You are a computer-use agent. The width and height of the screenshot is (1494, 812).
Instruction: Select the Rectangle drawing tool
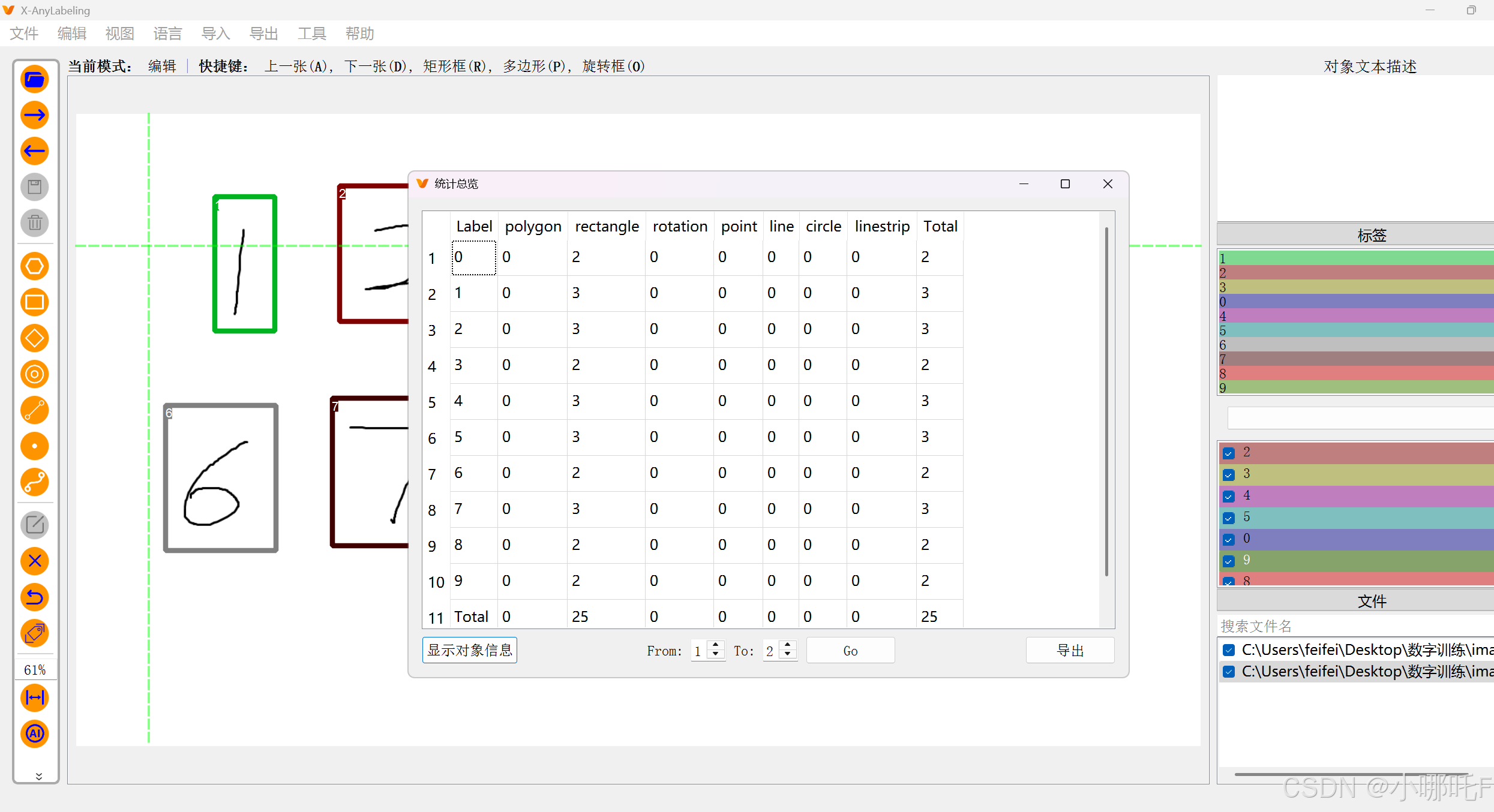[x=35, y=302]
